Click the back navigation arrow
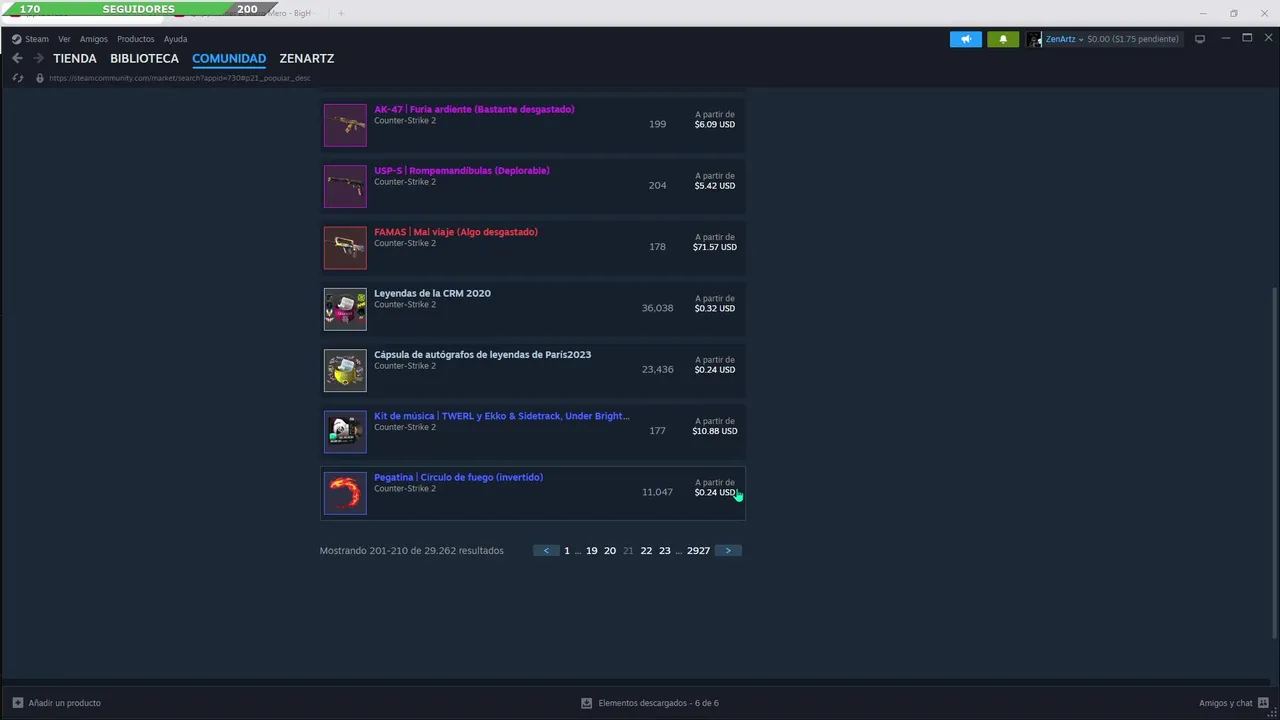The height and width of the screenshot is (720, 1280). tap(17, 58)
